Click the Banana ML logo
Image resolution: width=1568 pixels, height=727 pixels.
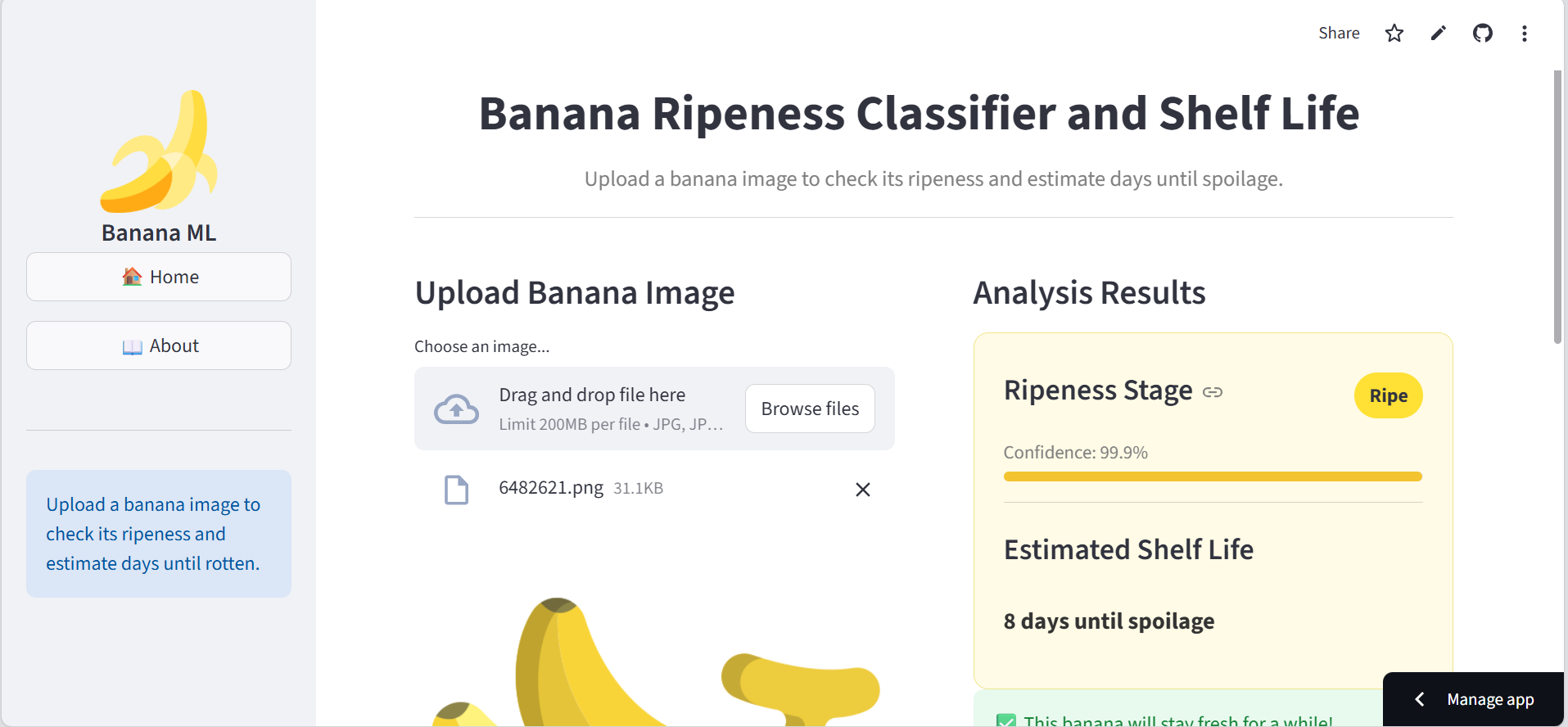(x=160, y=151)
